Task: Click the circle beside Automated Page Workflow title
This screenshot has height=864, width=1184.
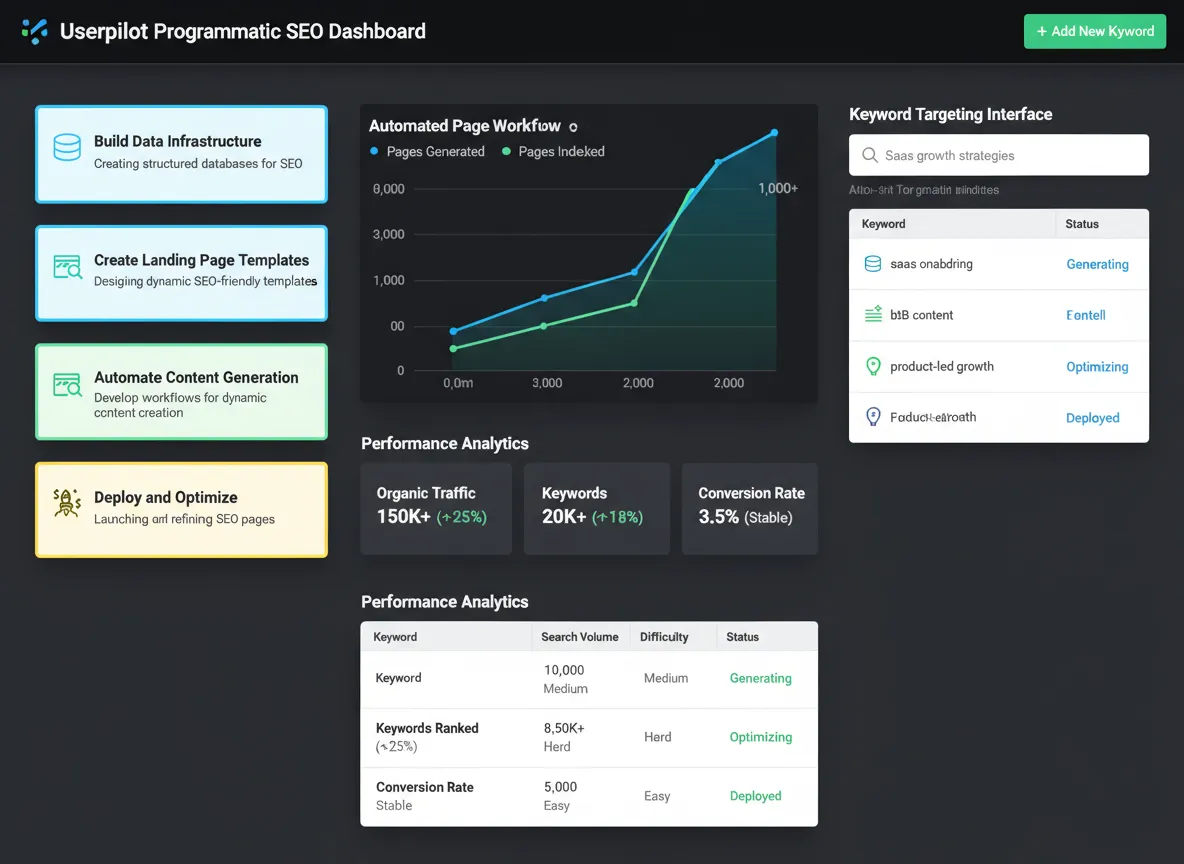Action: click(x=573, y=127)
